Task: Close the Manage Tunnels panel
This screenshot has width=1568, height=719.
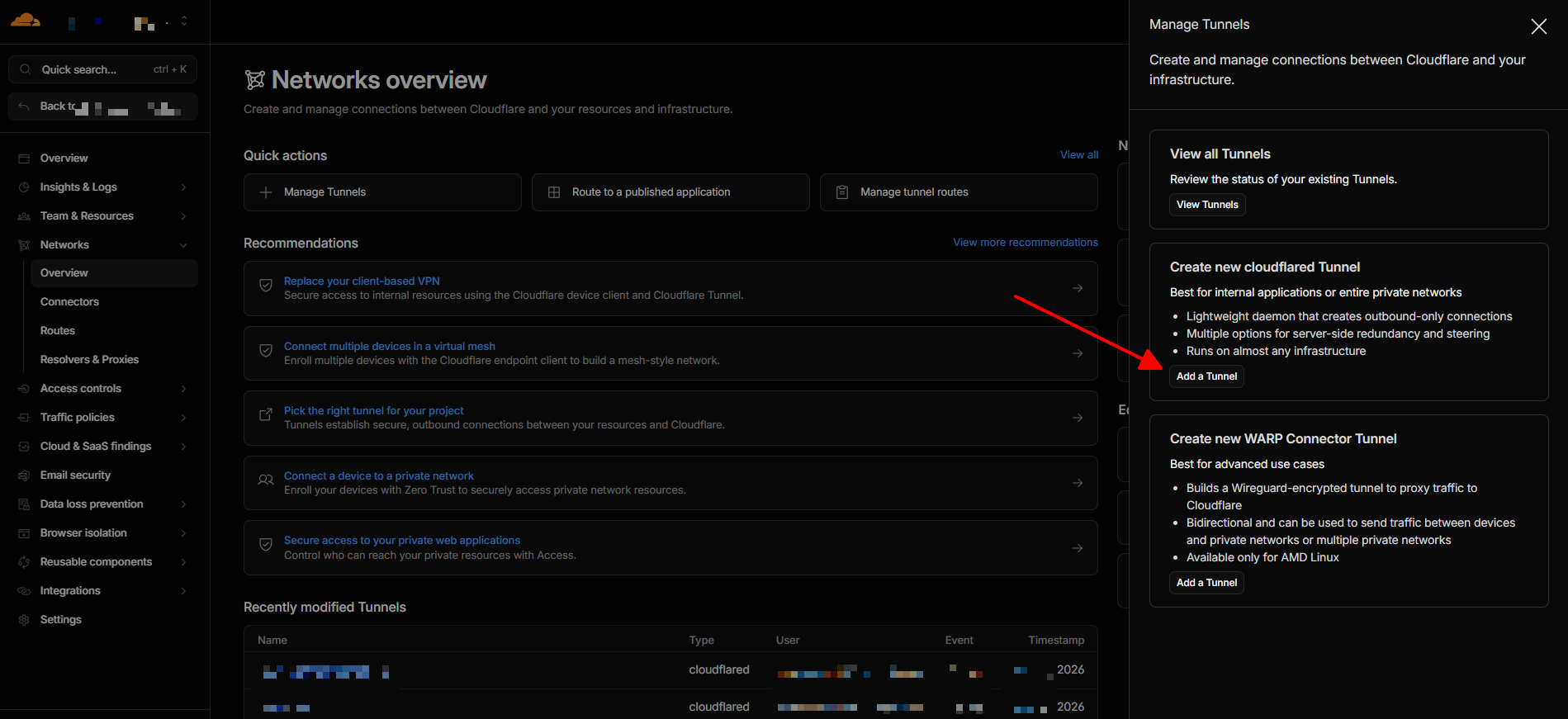Action: click(x=1539, y=26)
